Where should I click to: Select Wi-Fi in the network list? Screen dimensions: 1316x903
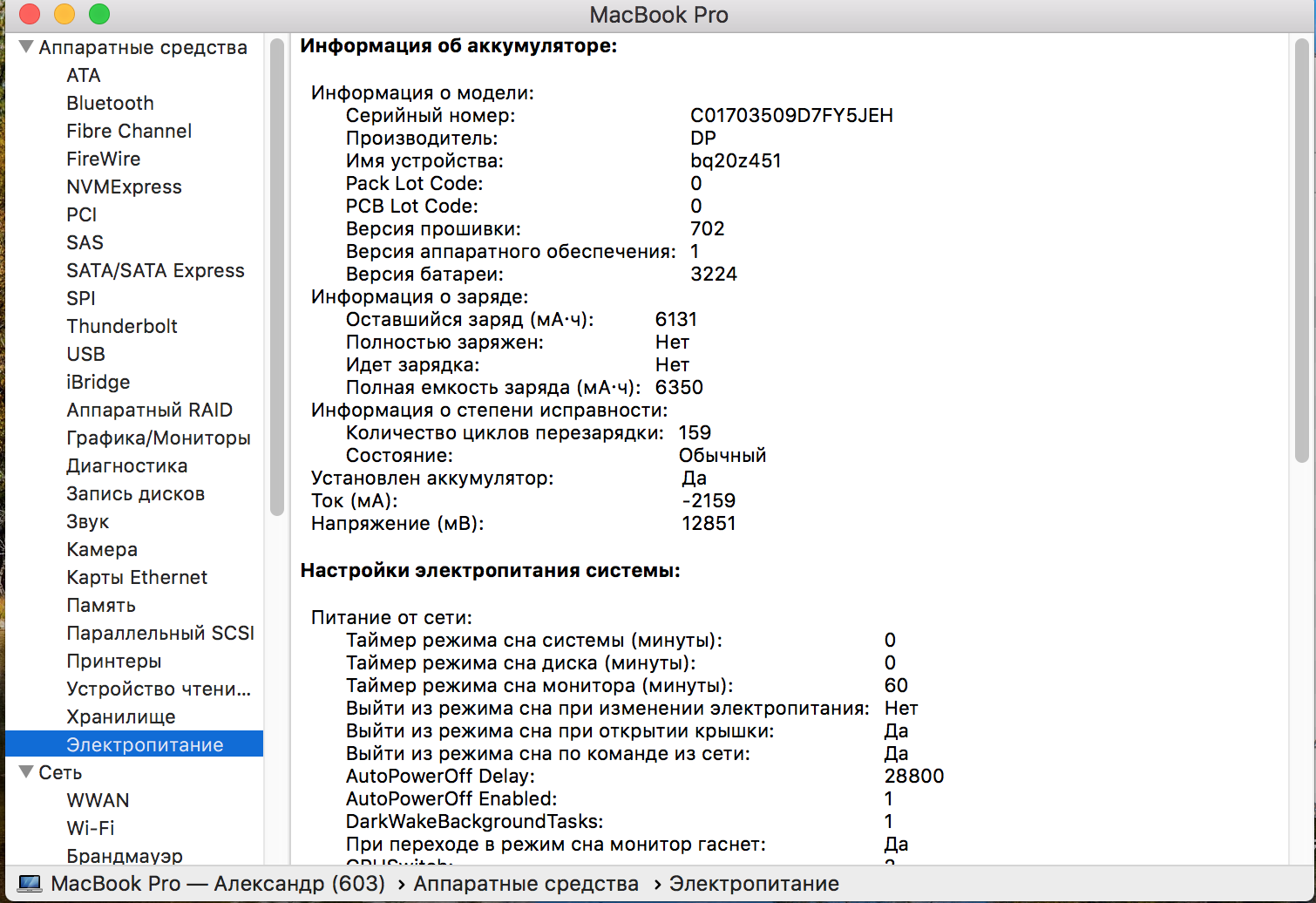[91, 828]
